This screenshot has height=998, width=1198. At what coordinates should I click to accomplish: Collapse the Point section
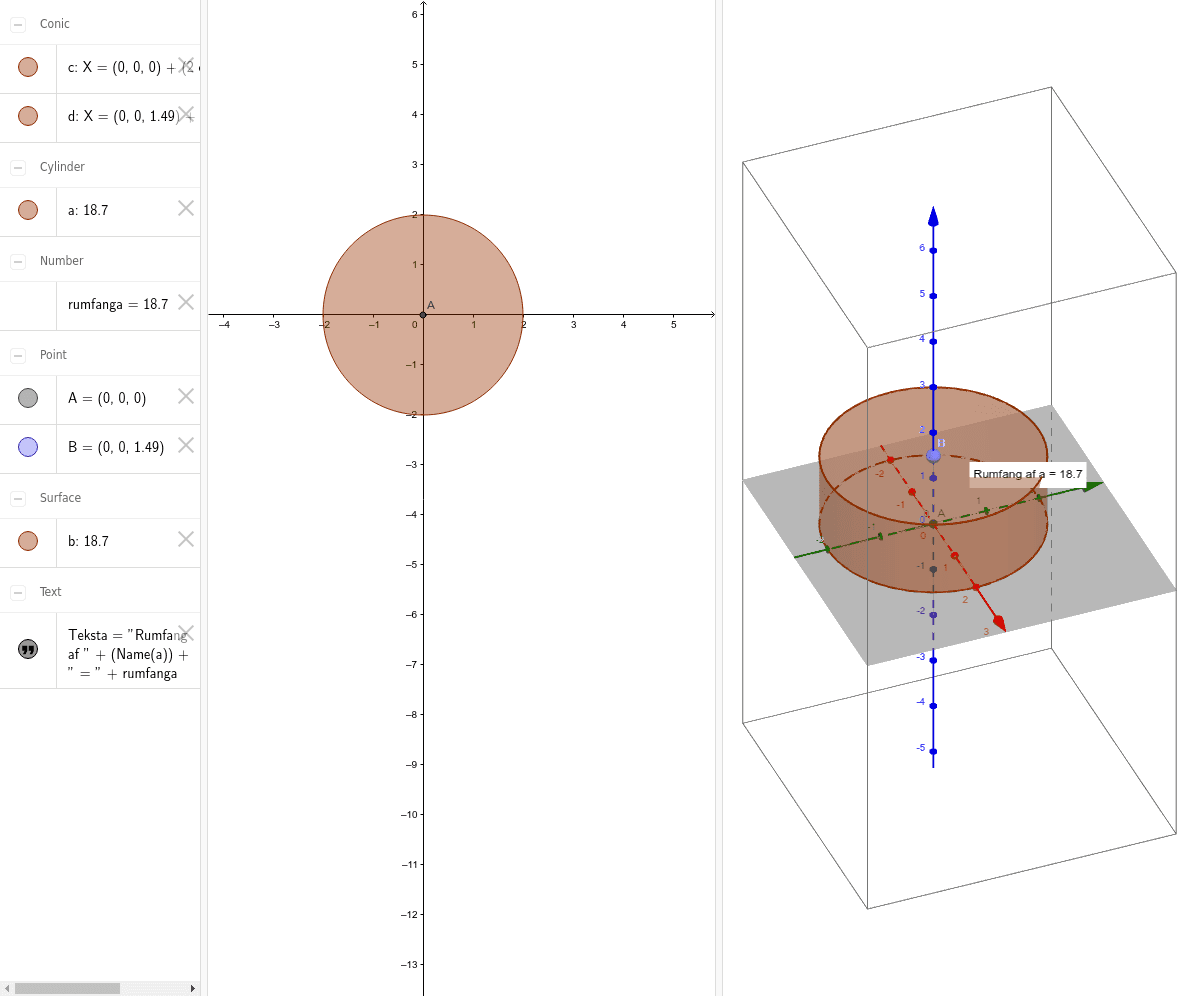coord(16,354)
